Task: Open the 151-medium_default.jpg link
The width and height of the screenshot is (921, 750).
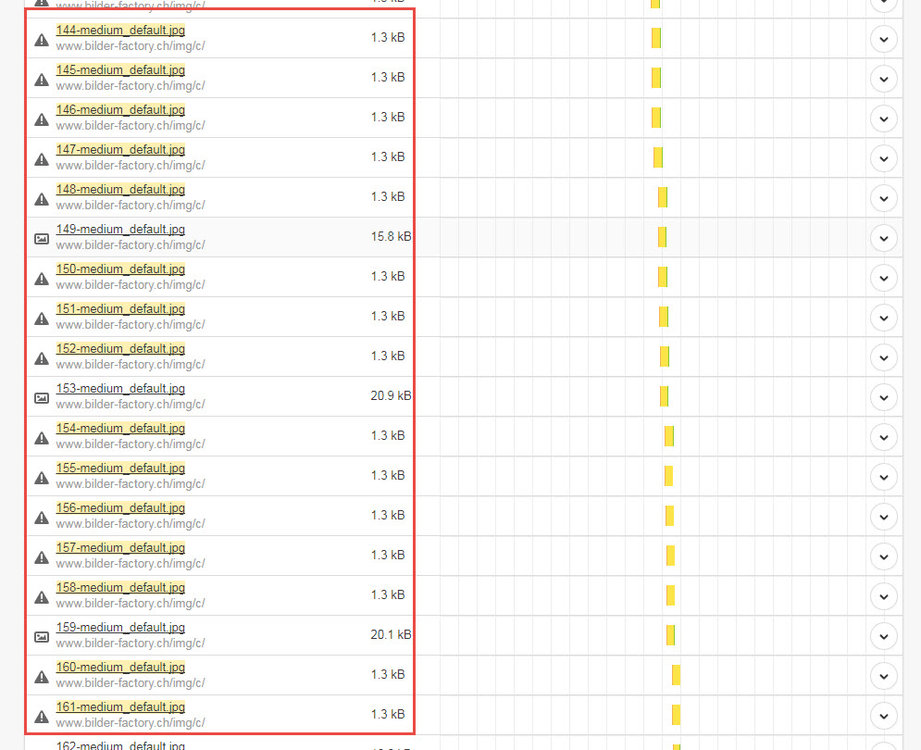Action: (x=120, y=309)
